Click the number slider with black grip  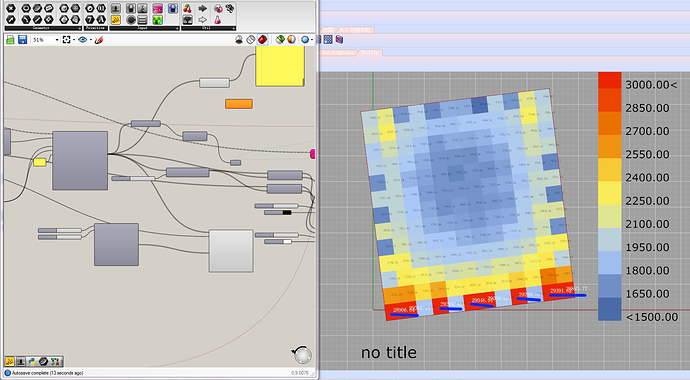(278, 213)
